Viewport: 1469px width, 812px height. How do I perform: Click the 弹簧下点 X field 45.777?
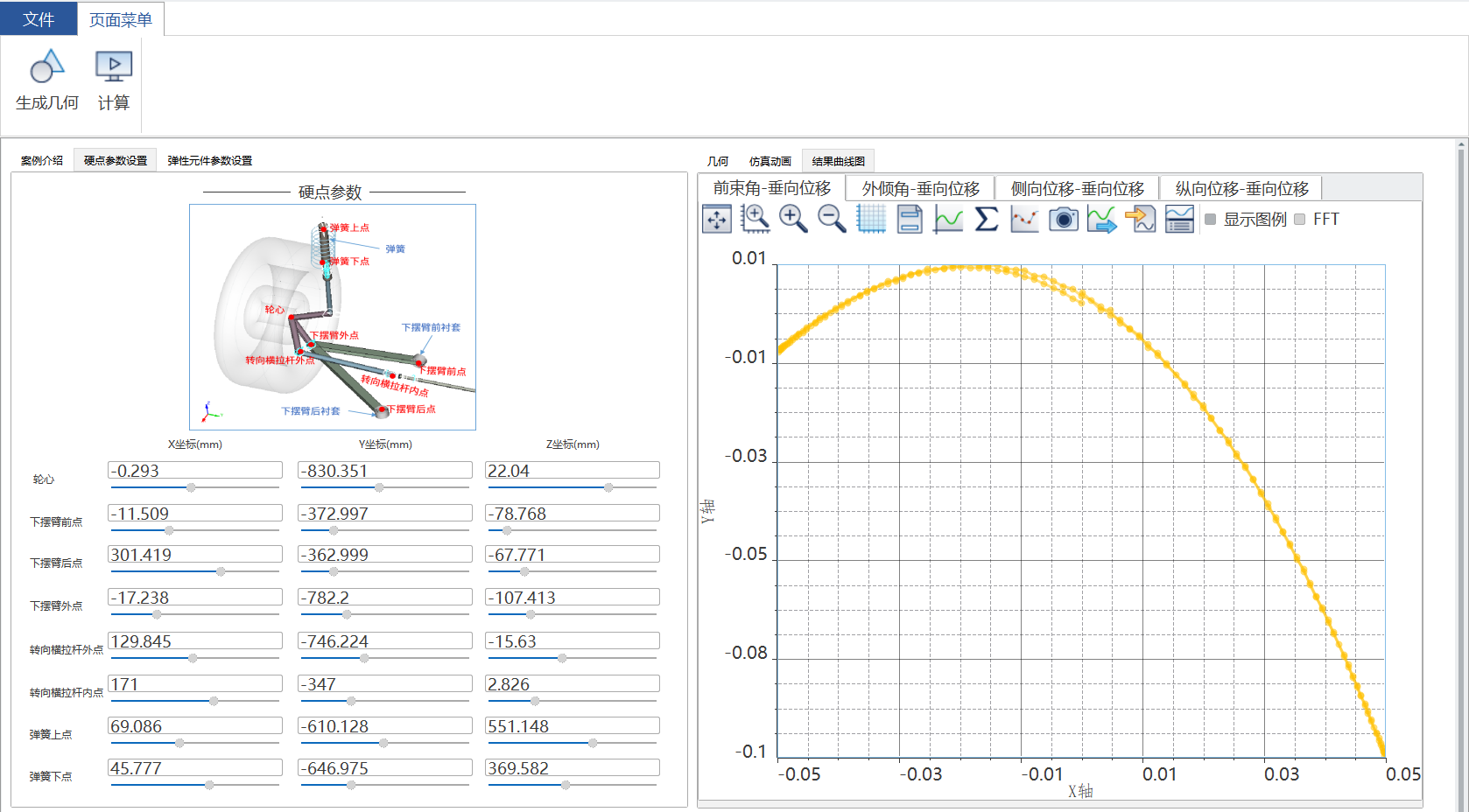tap(195, 768)
